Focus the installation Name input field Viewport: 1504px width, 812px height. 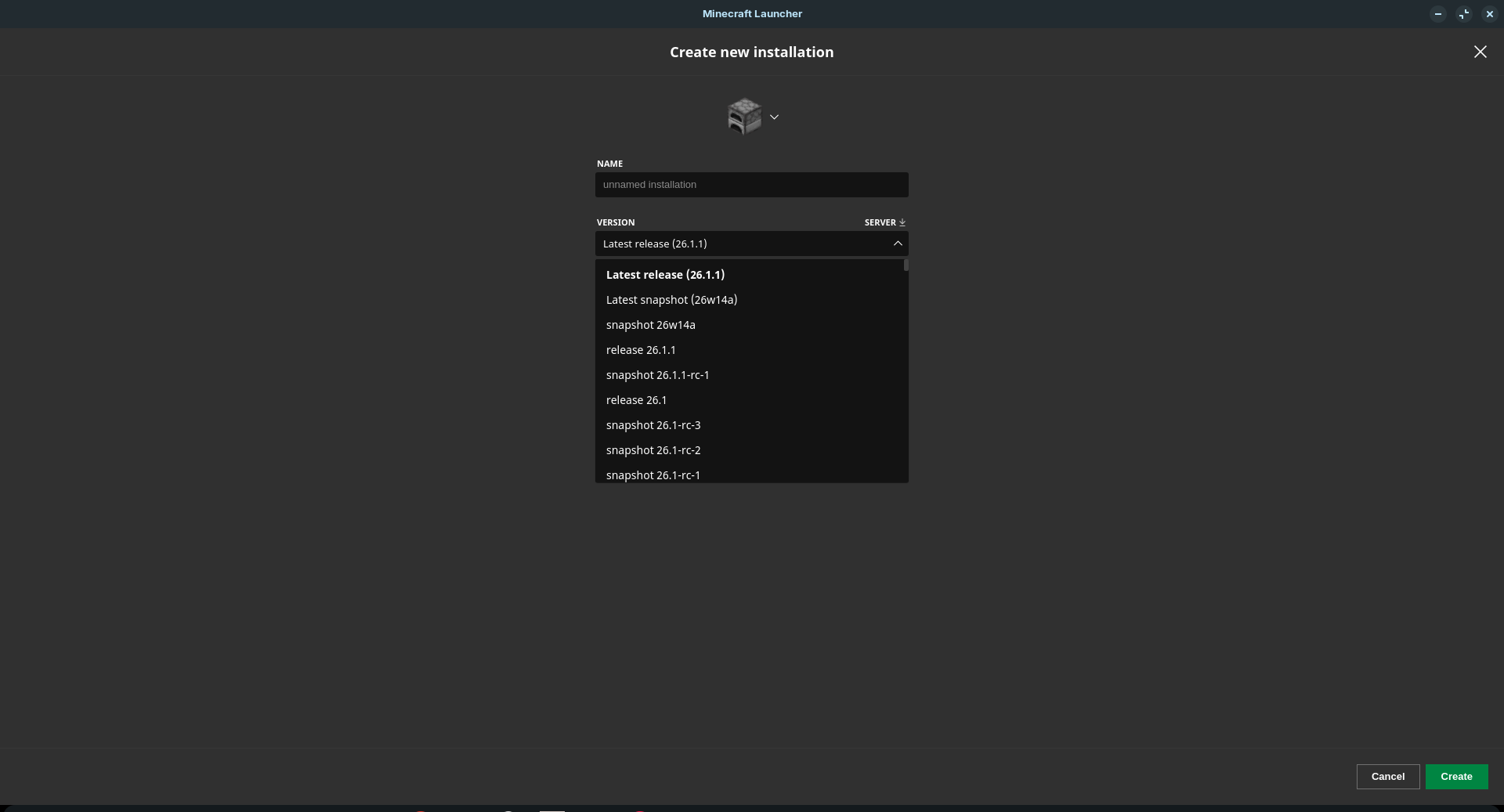(x=752, y=185)
